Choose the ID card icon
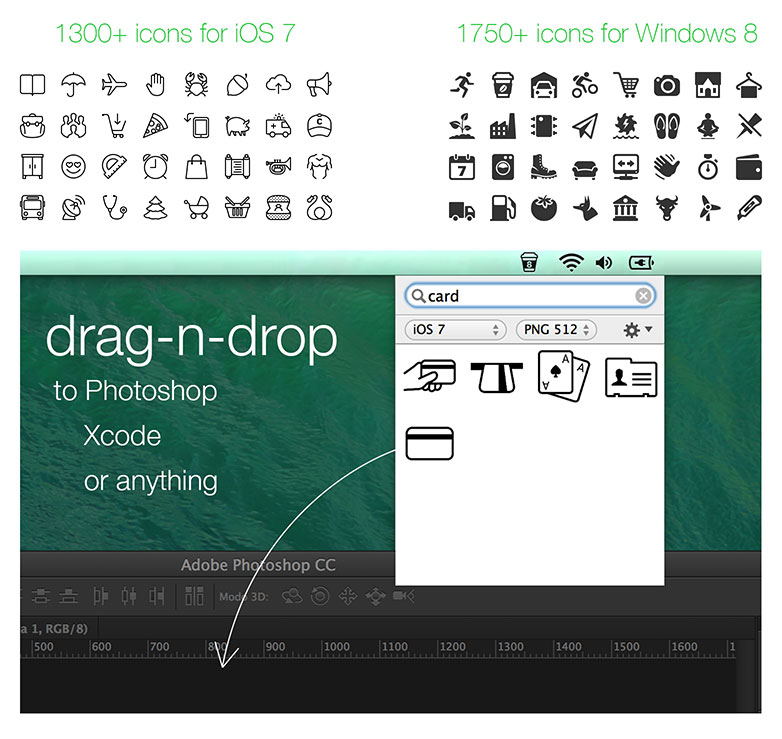The image size is (782, 739). (631, 376)
